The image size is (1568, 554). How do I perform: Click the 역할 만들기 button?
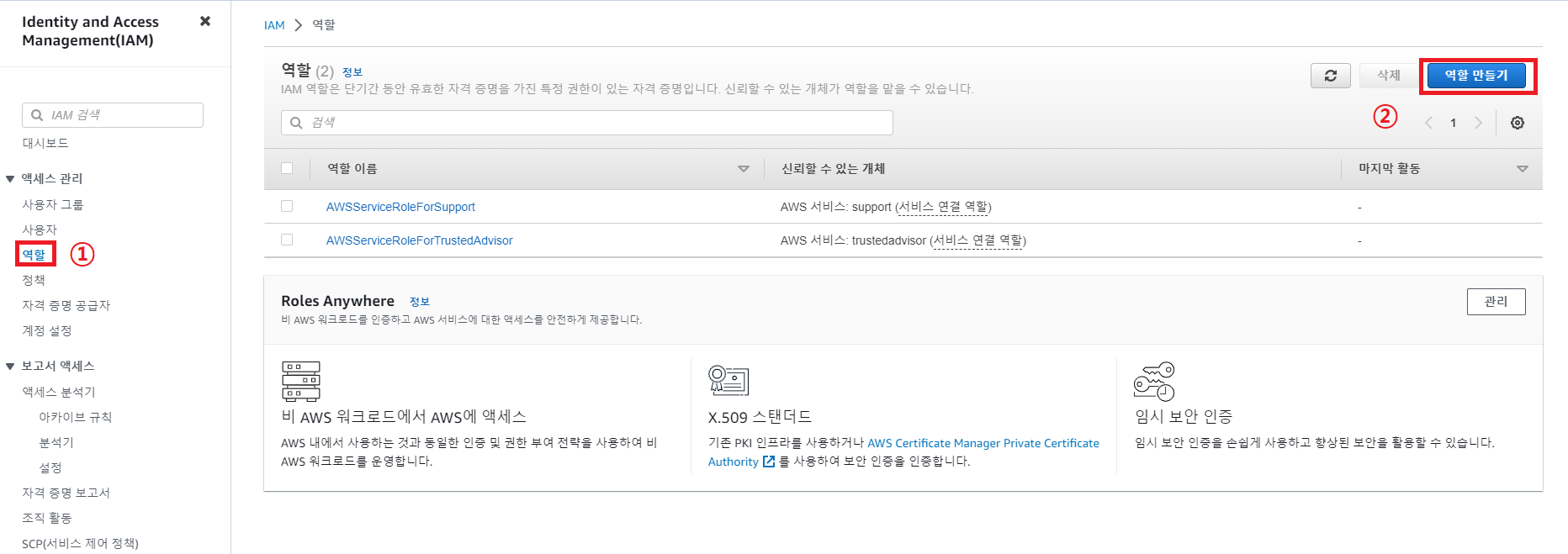tap(1476, 76)
